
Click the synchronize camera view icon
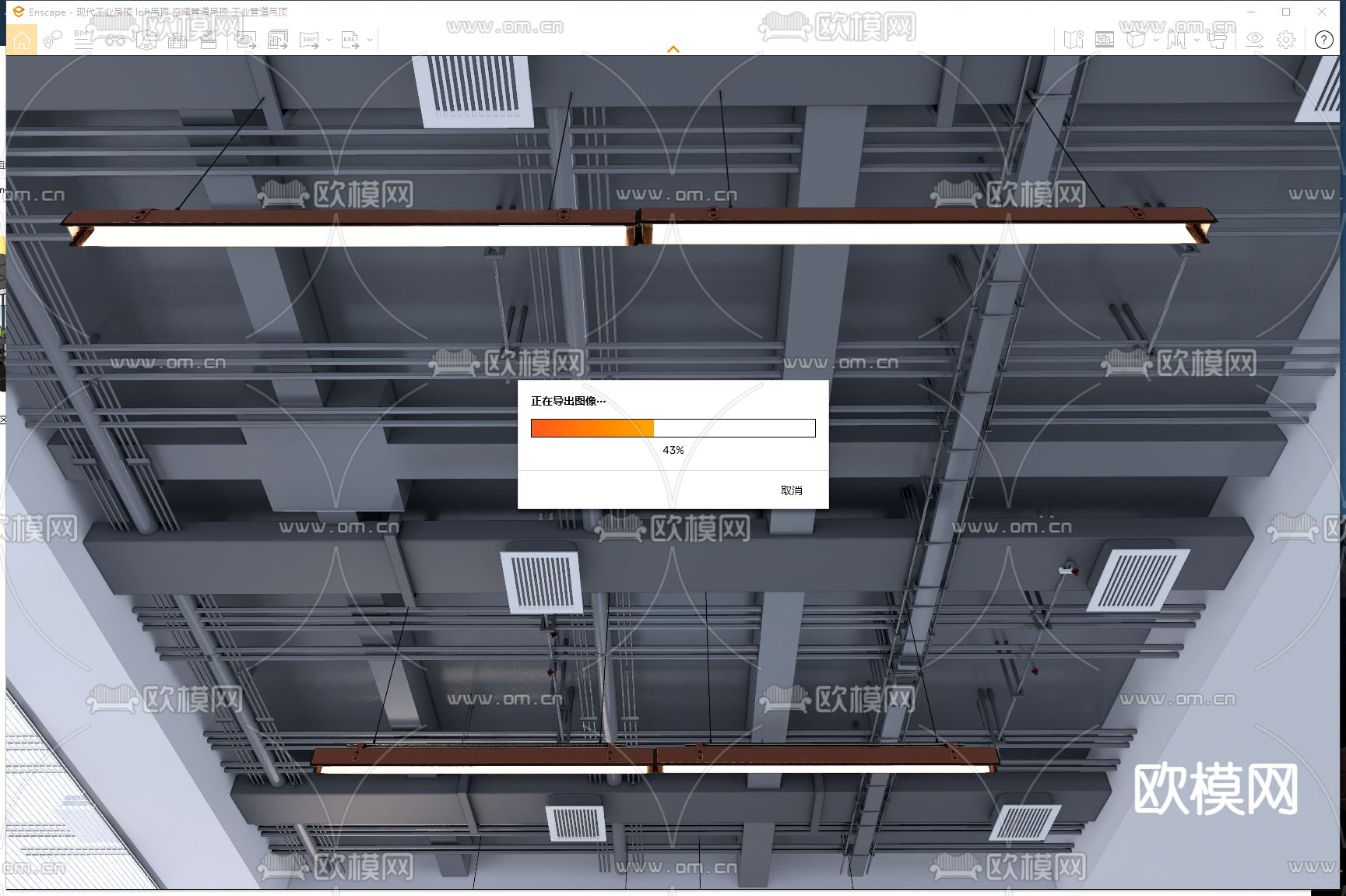click(1217, 40)
